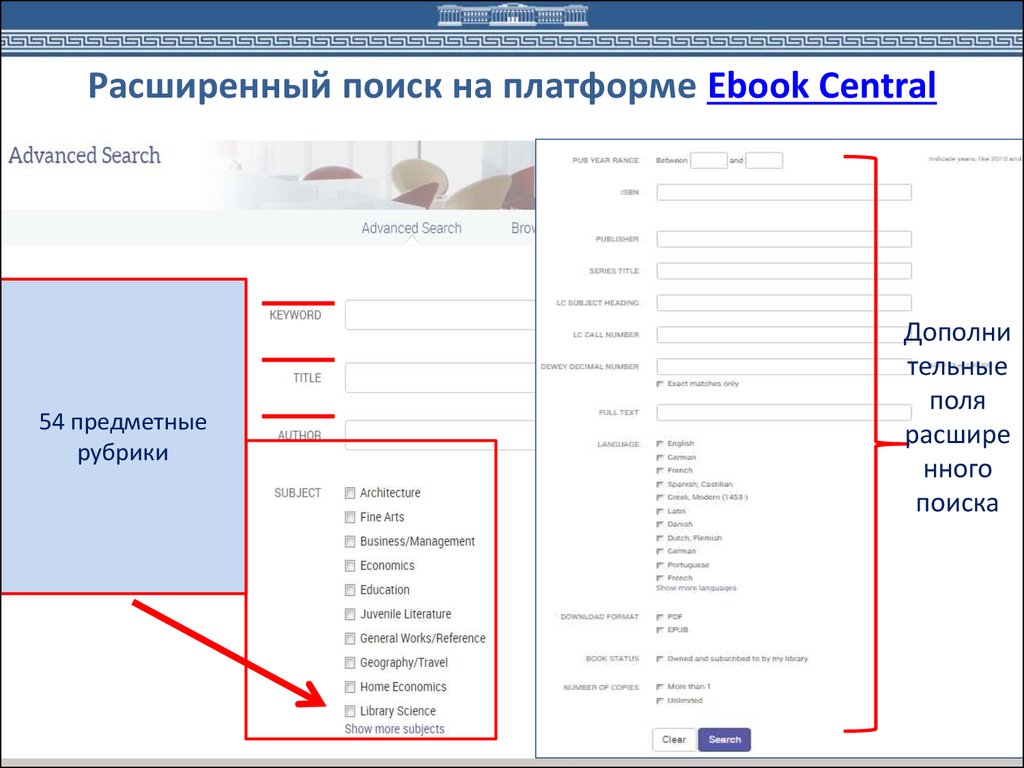Enable the Economics subject checkbox
Image resolution: width=1024 pixels, height=768 pixels.
350,566
